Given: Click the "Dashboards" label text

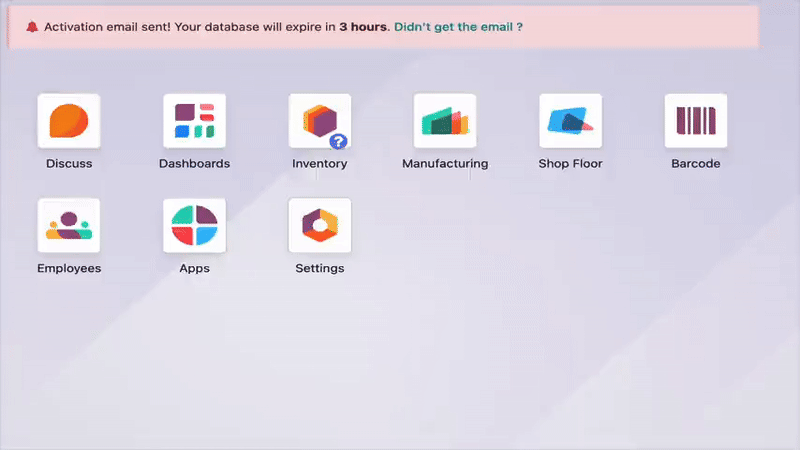Looking at the screenshot, I should tap(194, 164).
